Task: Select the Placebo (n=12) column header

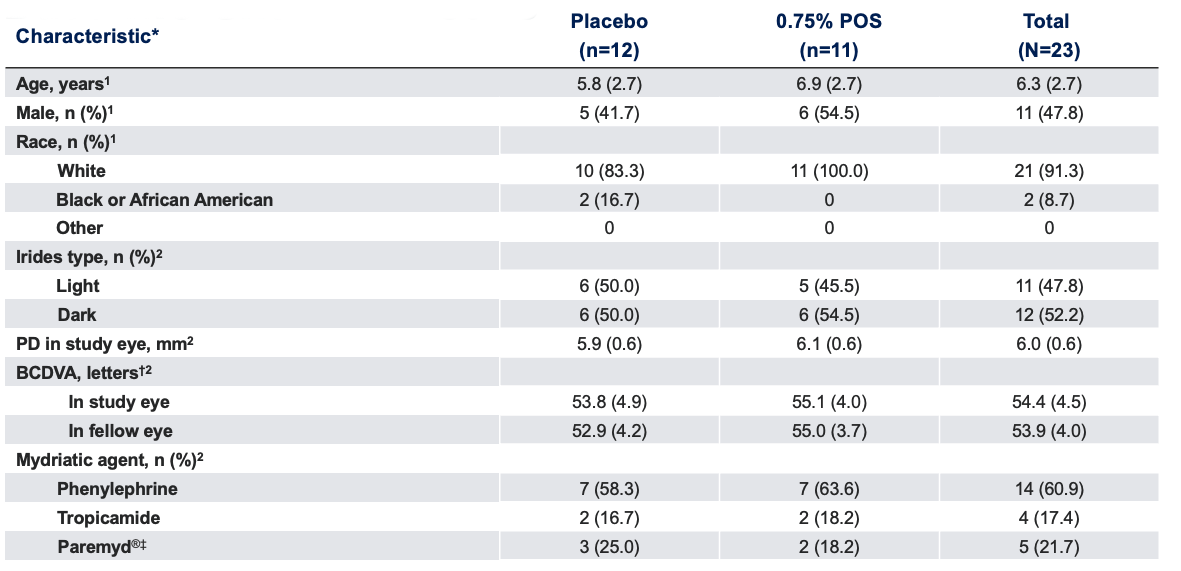Action: [609, 34]
